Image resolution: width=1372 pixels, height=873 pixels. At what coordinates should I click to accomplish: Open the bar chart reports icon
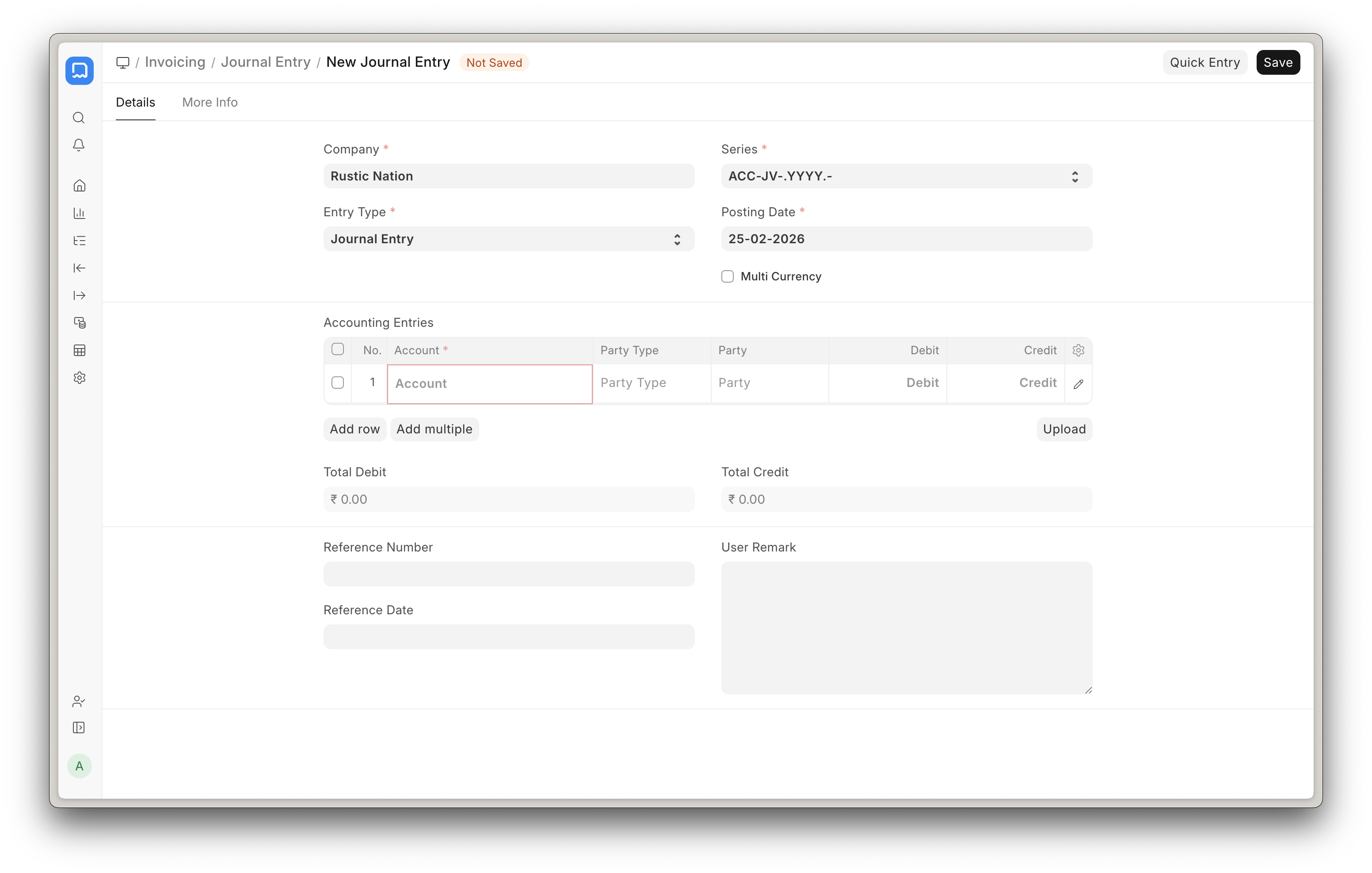[x=79, y=213]
